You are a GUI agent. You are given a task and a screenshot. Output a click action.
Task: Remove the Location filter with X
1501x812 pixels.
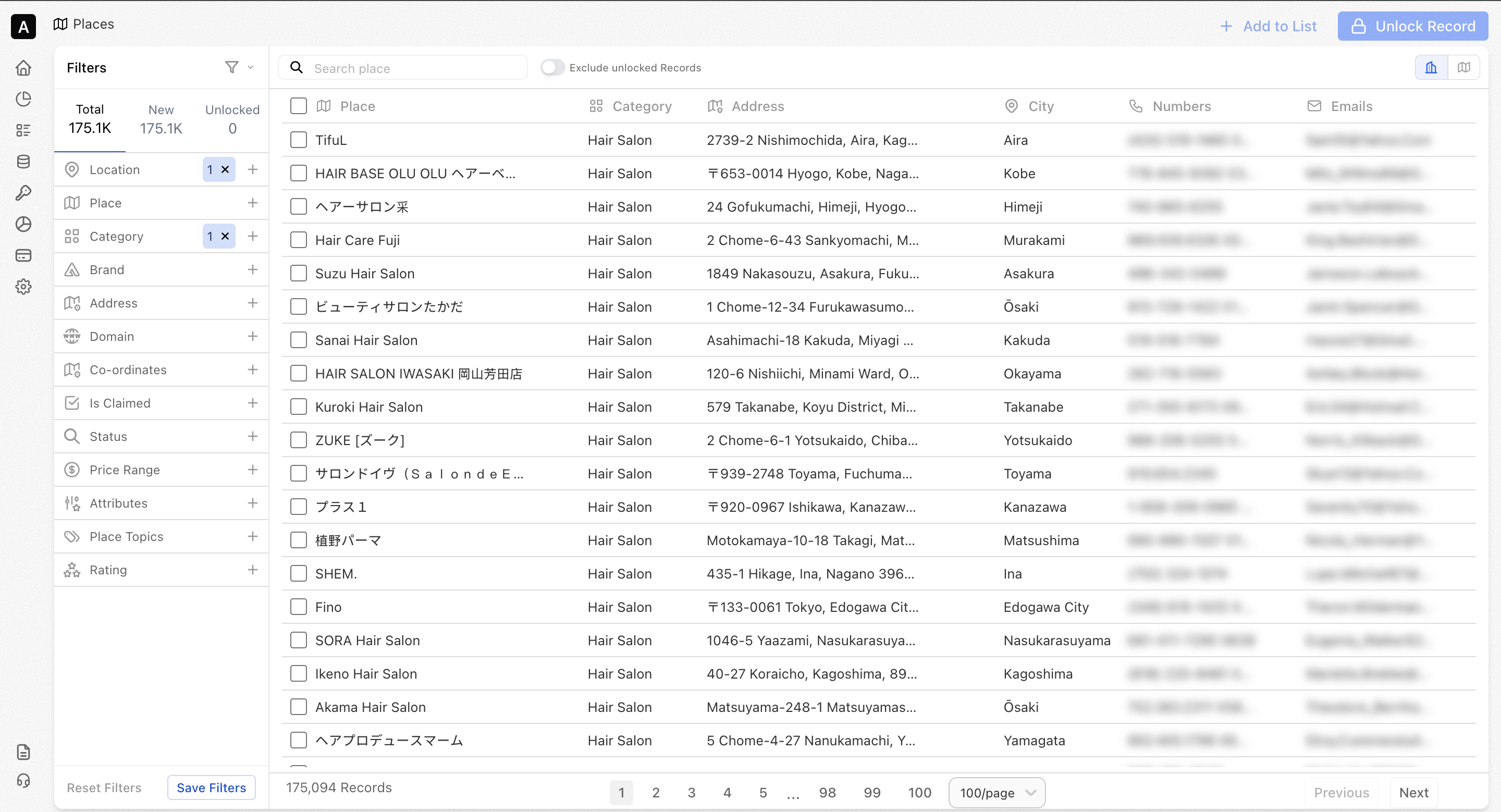pyautogui.click(x=225, y=169)
